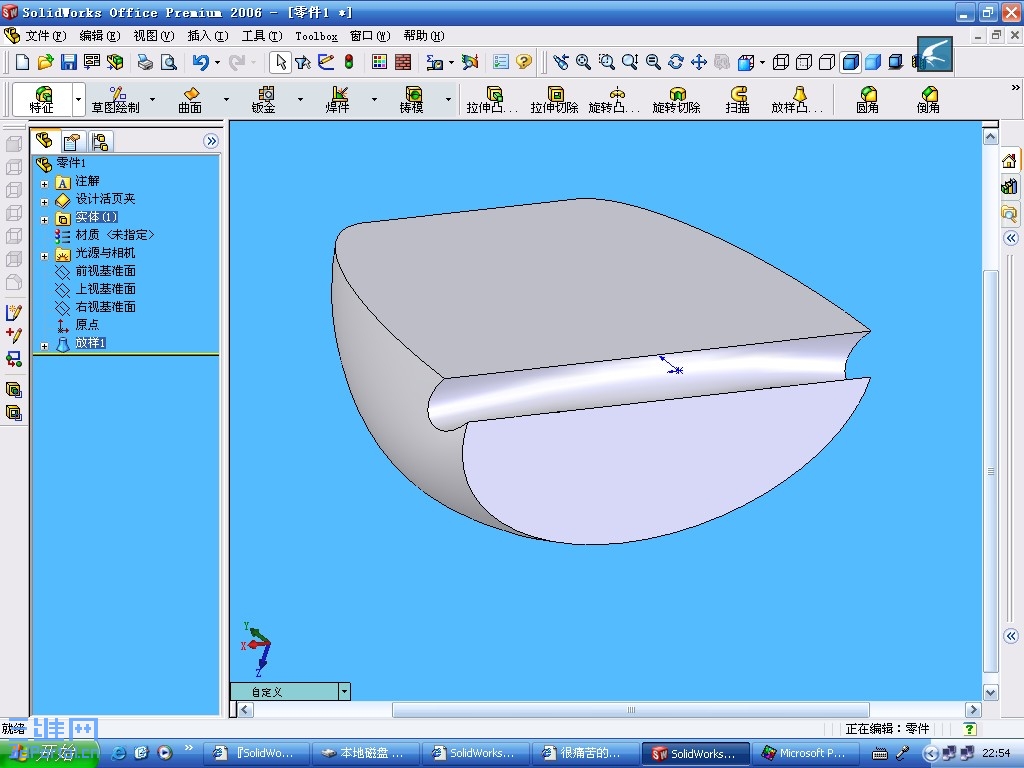Open the 插入(I) menu
Viewport: 1024px width, 768px height.
tap(207, 36)
